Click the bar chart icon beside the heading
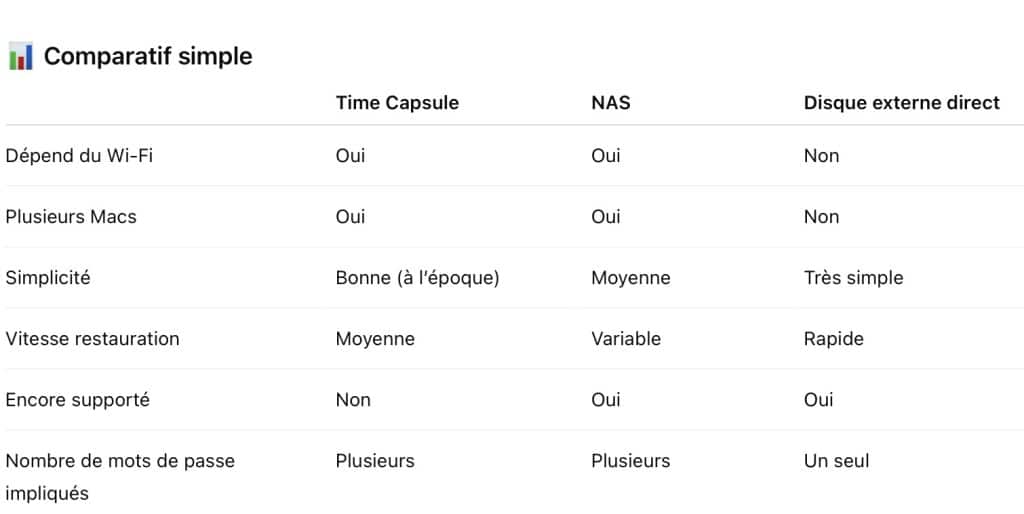Viewport: 1024px width, 514px height. [20, 56]
